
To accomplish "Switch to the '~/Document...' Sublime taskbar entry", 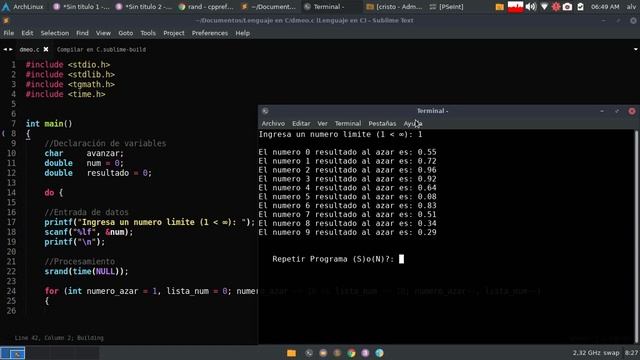I will tap(269, 7).
